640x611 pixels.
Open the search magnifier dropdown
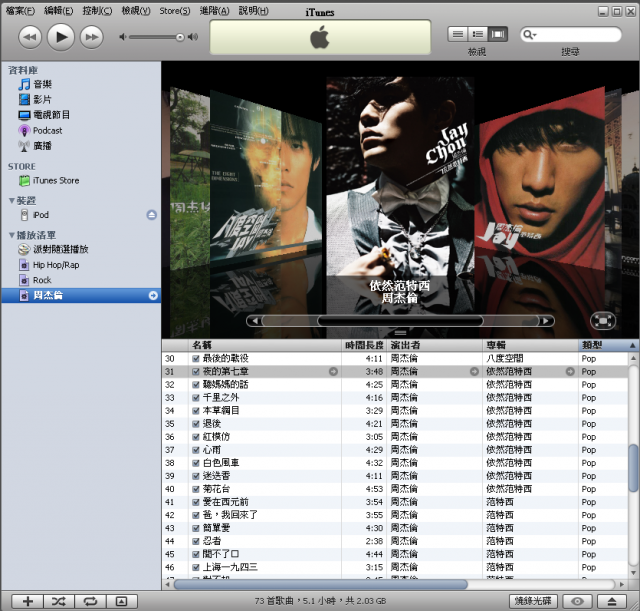529,35
